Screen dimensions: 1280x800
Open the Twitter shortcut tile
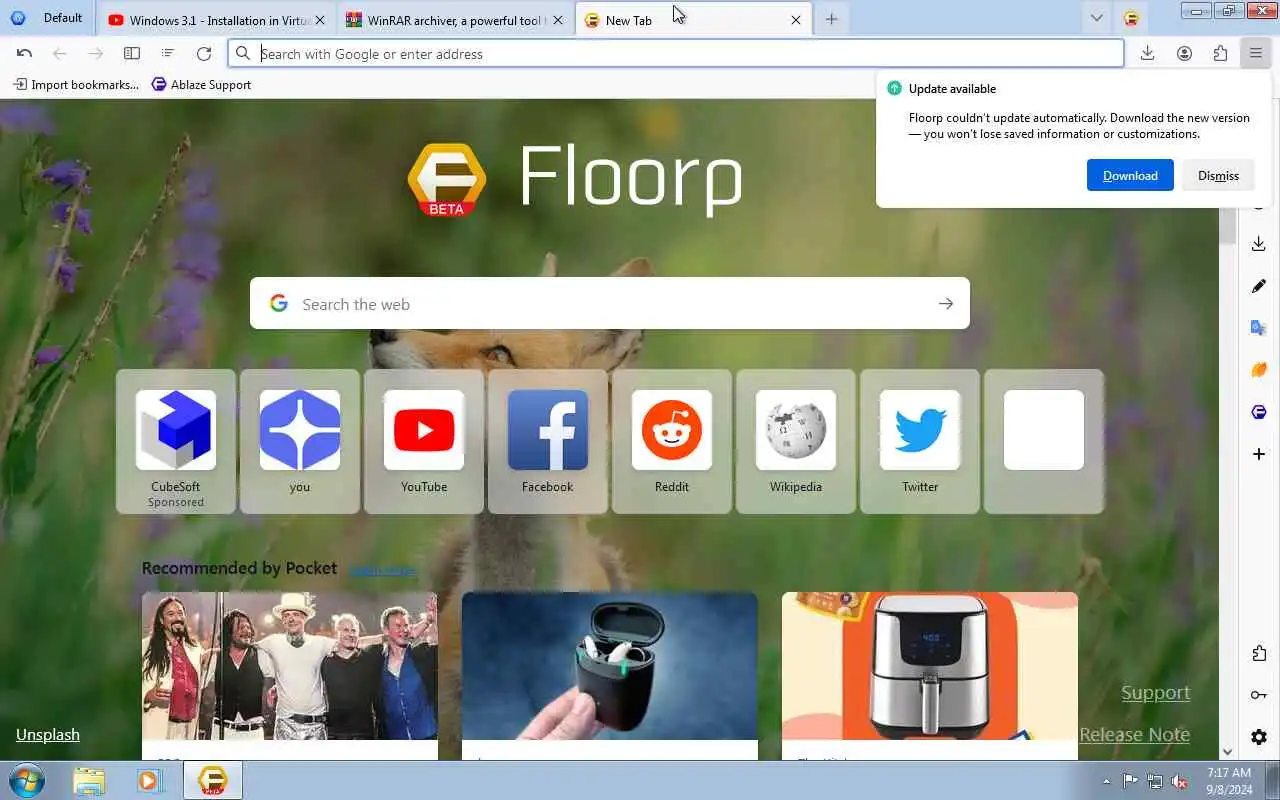tap(920, 441)
